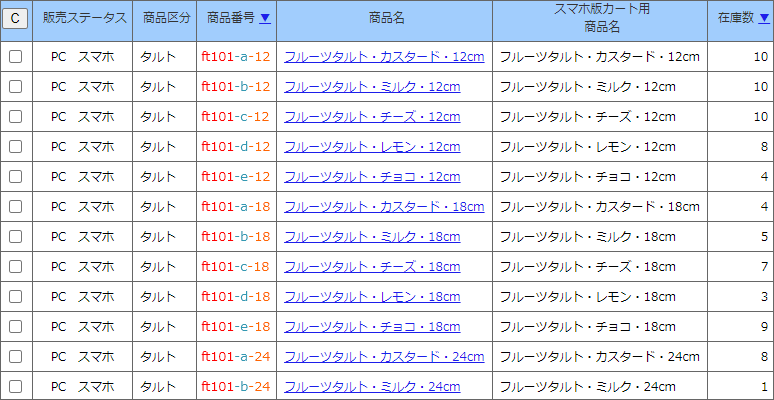Open link フルーツタルト・カスタード・24cm
Image resolution: width=774 pixels, height=400 pixels.
pyautogui.click(x=384, y=356)
